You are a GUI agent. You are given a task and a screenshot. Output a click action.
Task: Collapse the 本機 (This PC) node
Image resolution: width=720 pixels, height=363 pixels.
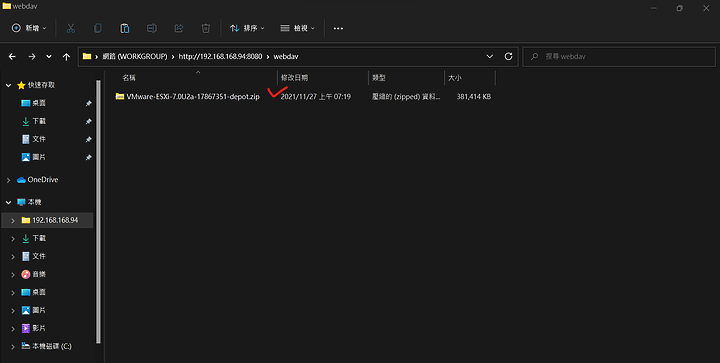[8, 202]
